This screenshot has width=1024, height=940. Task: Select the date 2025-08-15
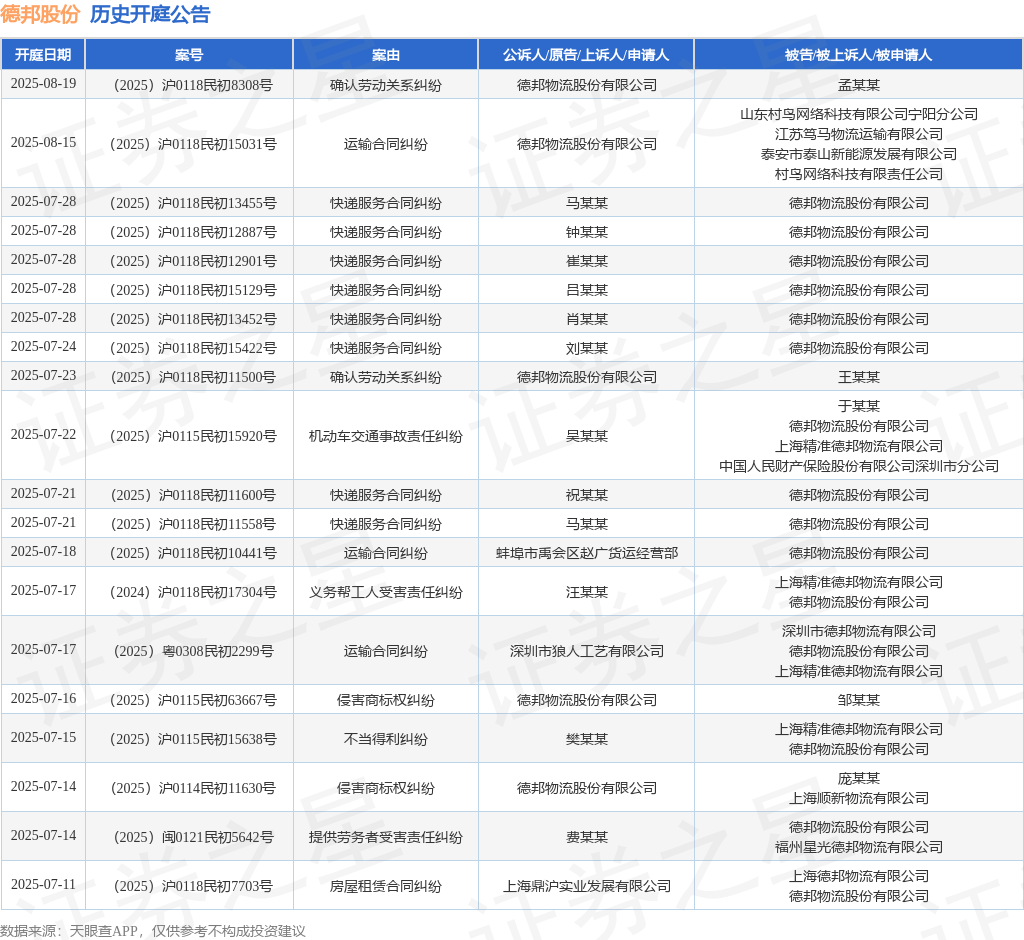pos(43,142)
